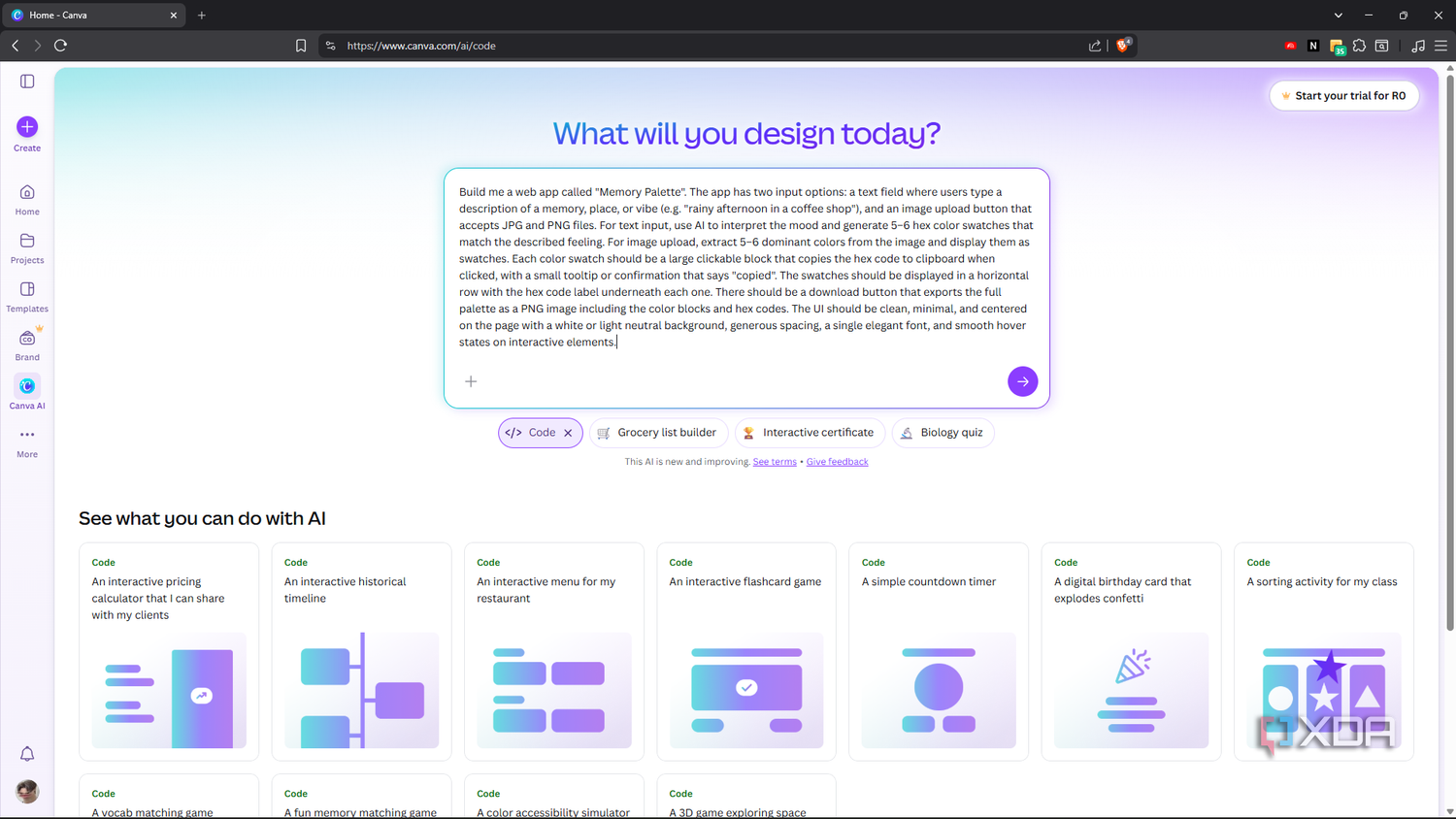Choose the Biology quiz suggestion
The image size is (1456, 819).
pyautogui.click(x=943, y=433)
